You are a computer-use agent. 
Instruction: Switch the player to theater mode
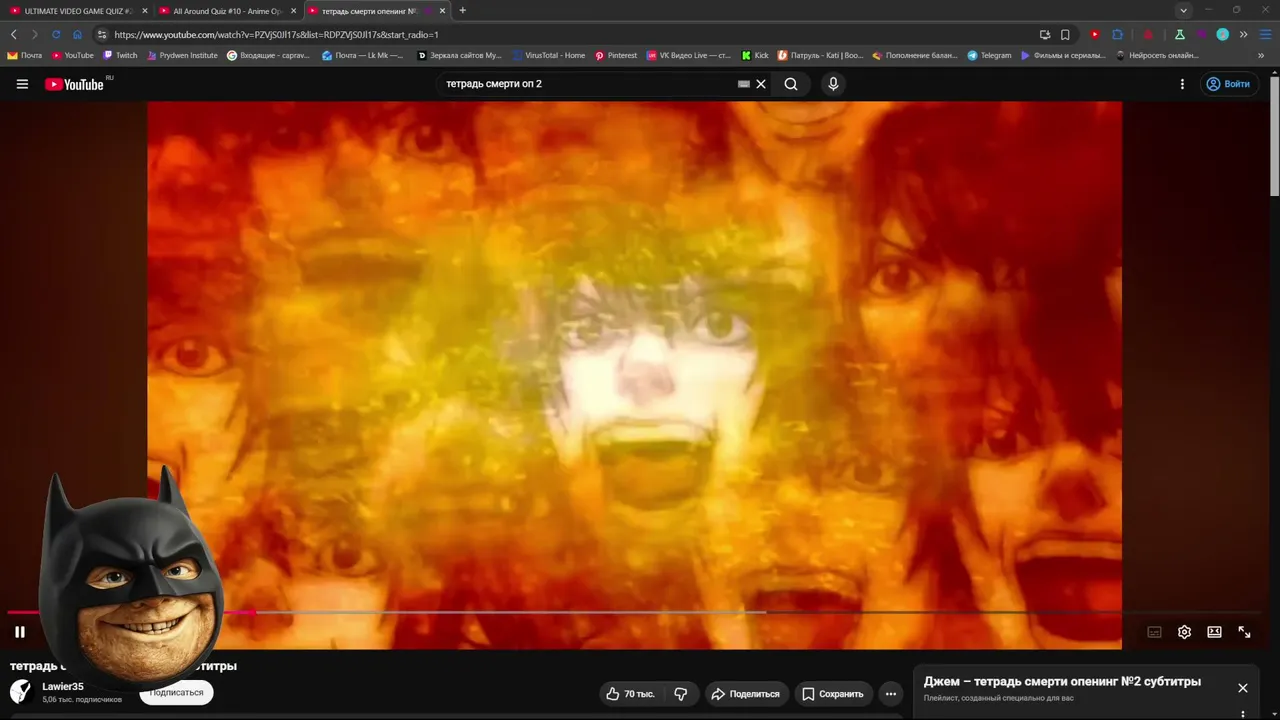(1214, 632)
